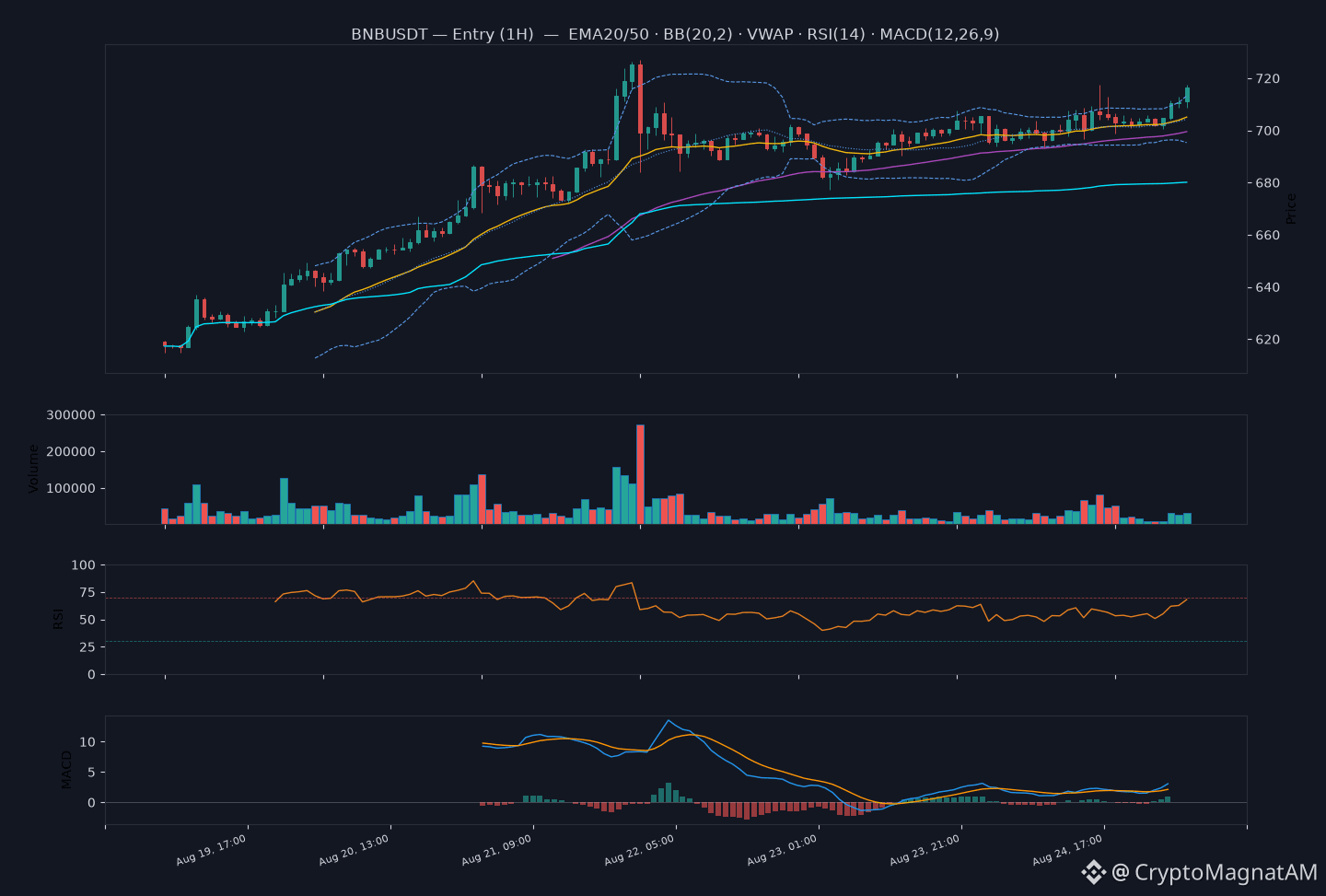Click the 660 price axis label
This screenshot has height=896, width=1326.
(x=1268, y=236)
